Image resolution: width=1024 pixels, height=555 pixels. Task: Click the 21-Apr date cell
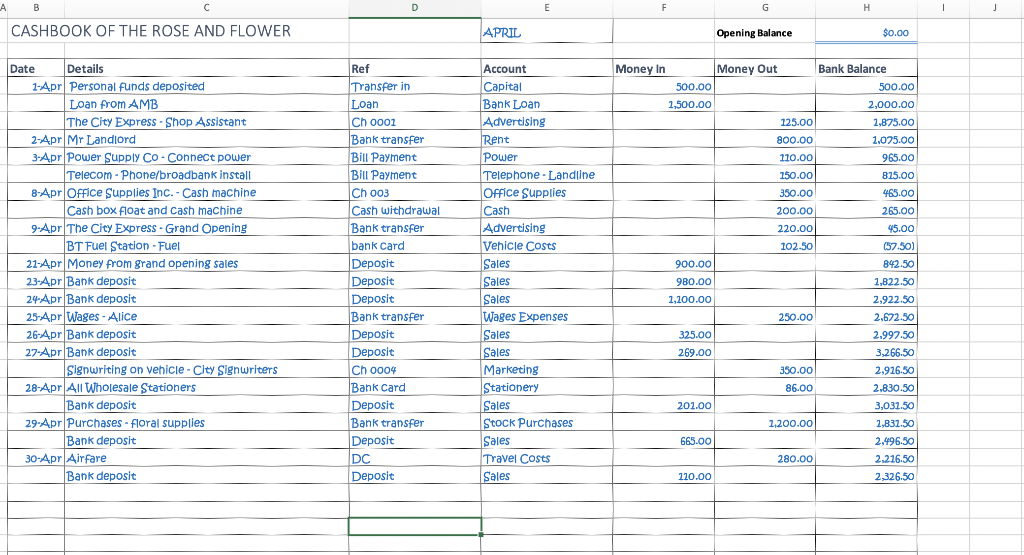(x=36, y=263)
